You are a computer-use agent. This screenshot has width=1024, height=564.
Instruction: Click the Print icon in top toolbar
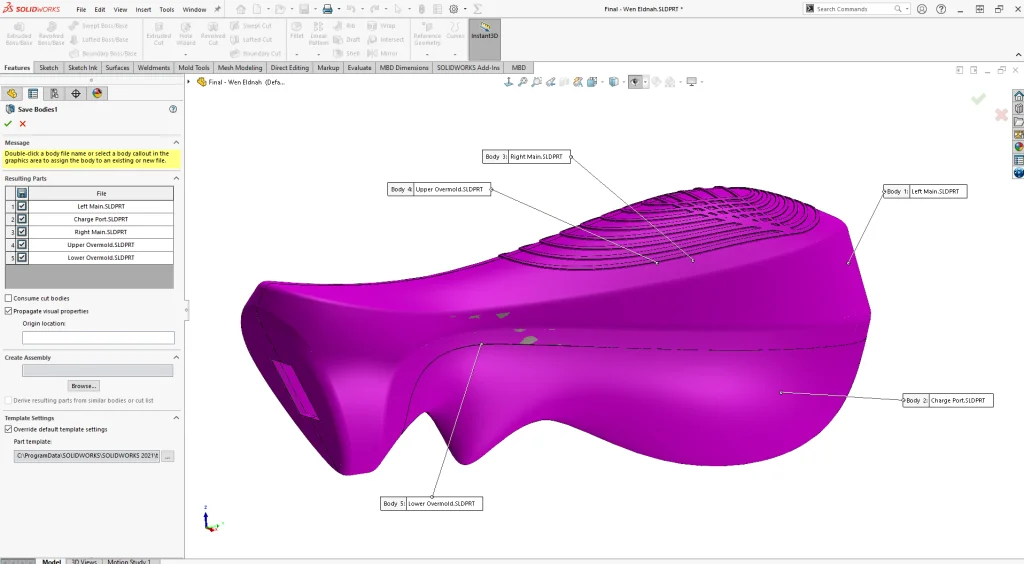(326, 9)
